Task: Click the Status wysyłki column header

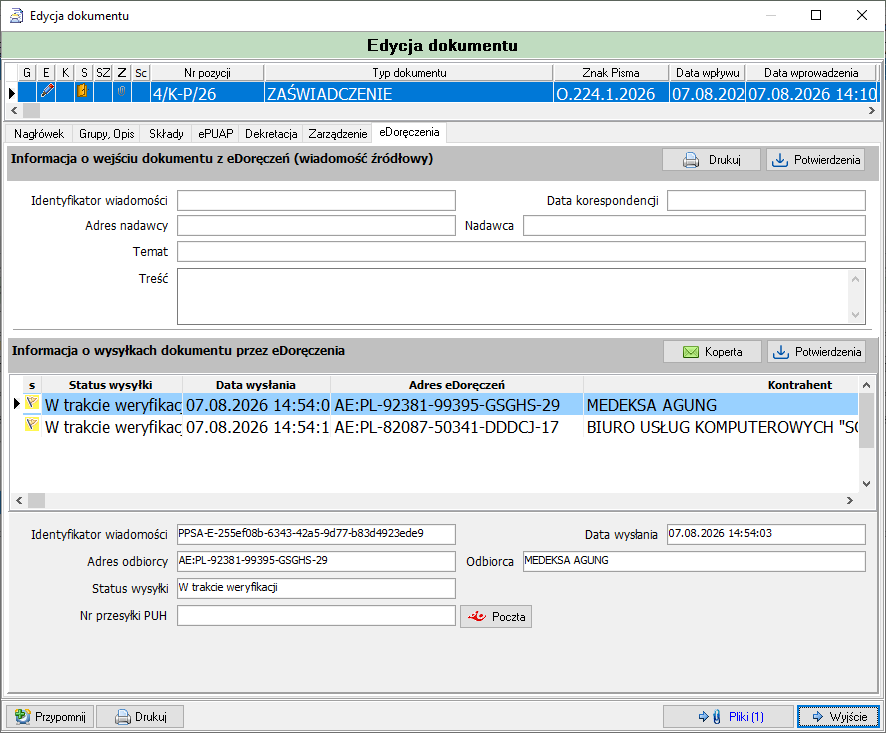Action: 112,385
